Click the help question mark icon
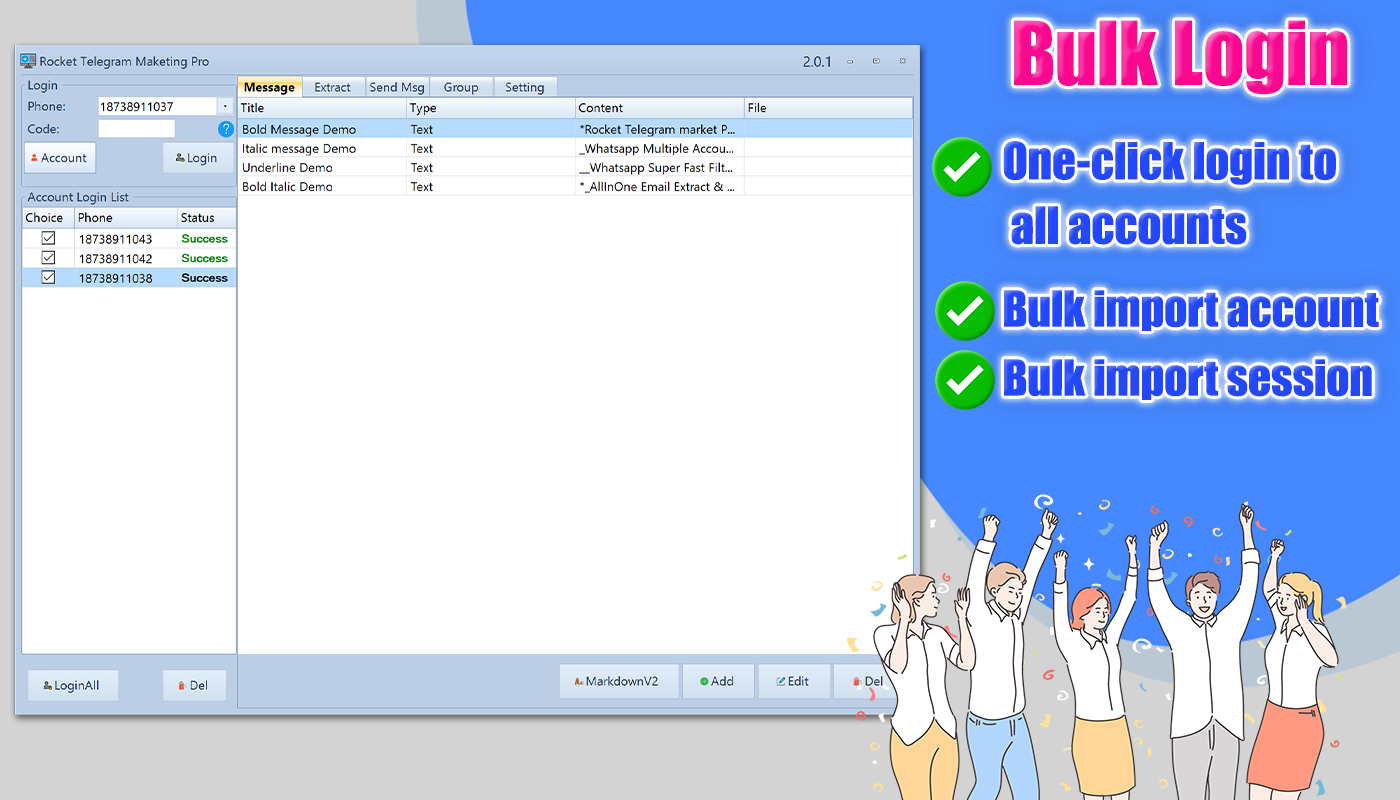 (226, 129)
